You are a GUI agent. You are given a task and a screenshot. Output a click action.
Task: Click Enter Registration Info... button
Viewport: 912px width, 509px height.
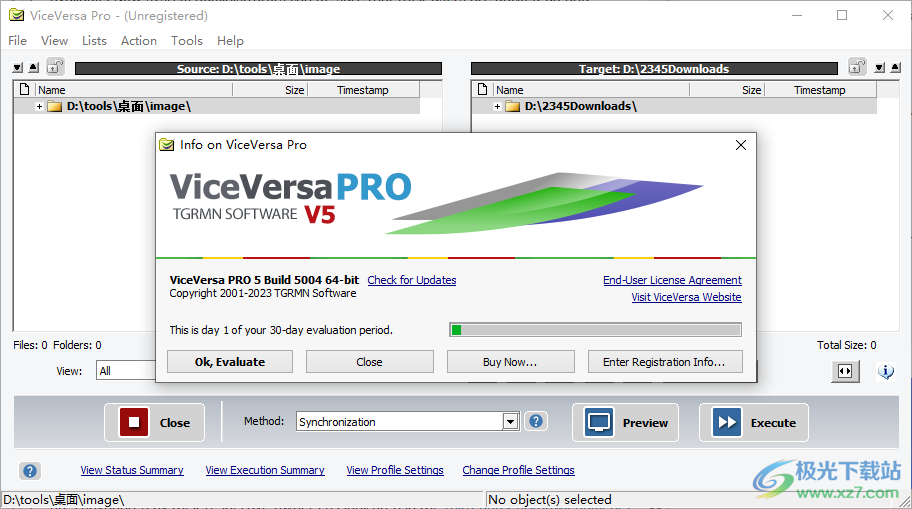[x=665, y=362]
